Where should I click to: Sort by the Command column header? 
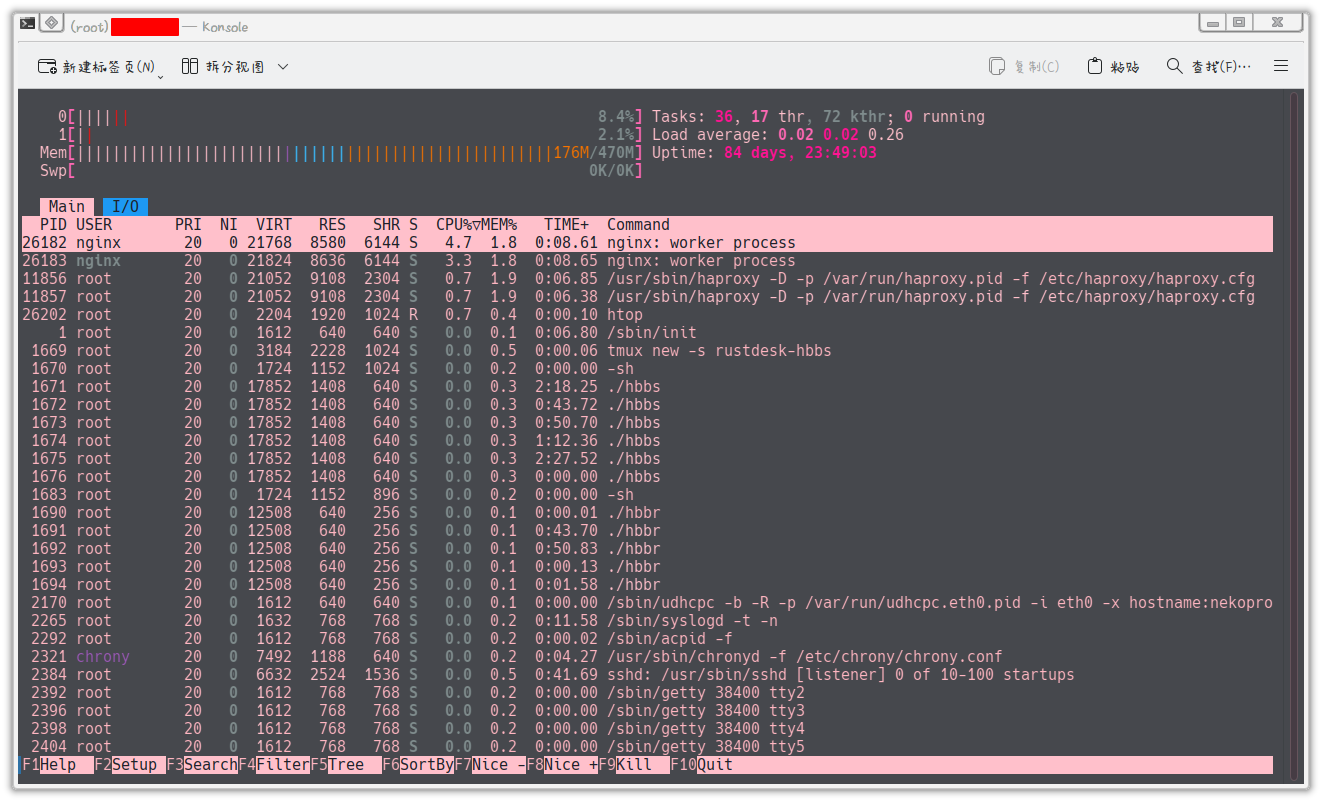pyautogui.click(x=638, y=225)
